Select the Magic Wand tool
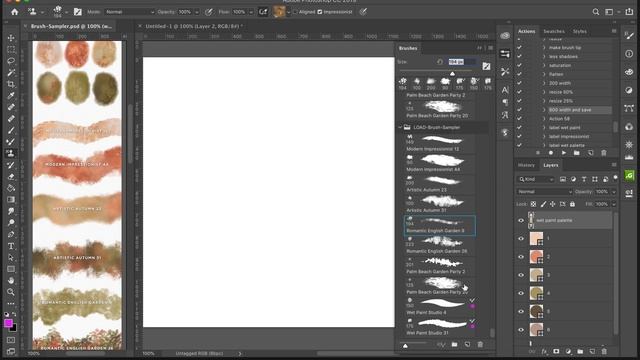 click(11, 73)
